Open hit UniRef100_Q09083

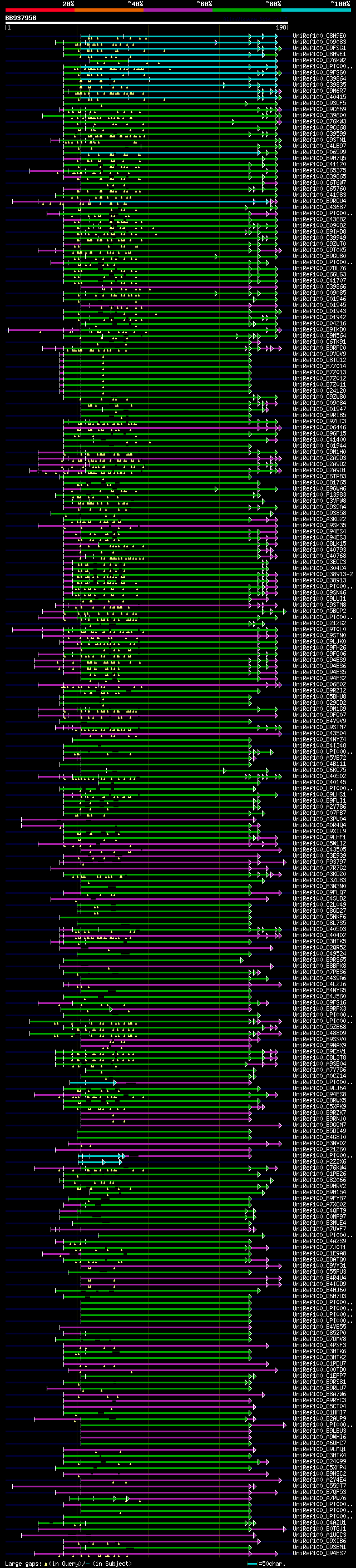(319, 42)
